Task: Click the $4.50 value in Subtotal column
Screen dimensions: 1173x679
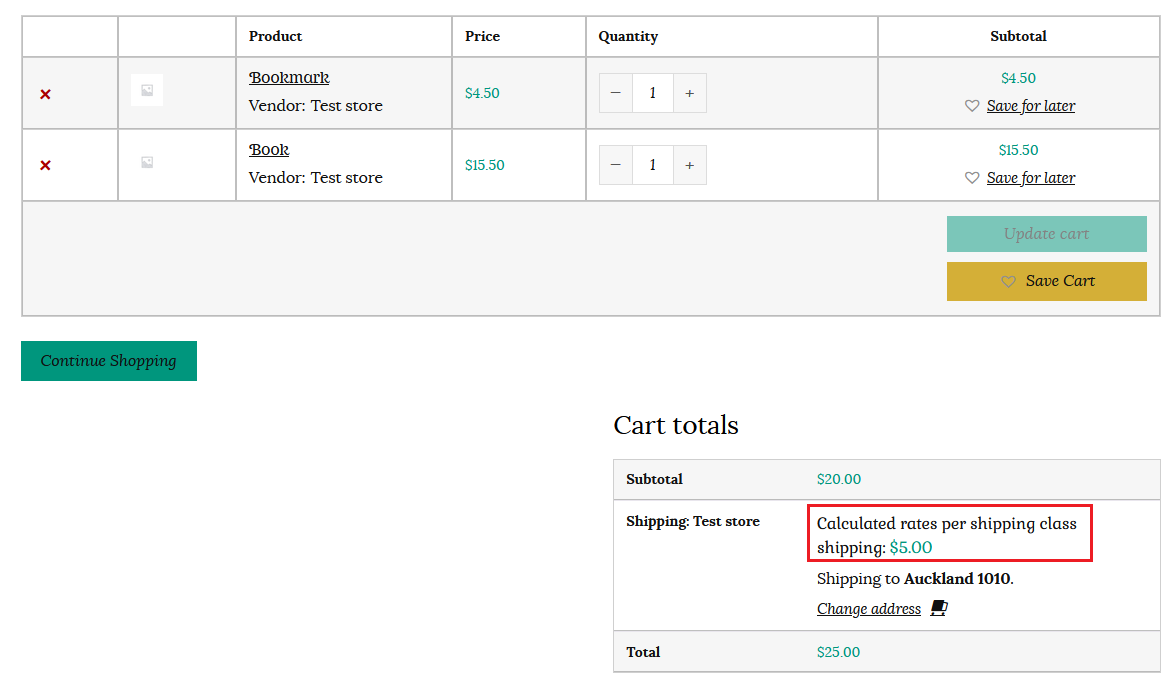Action: tap(1018, 79)
